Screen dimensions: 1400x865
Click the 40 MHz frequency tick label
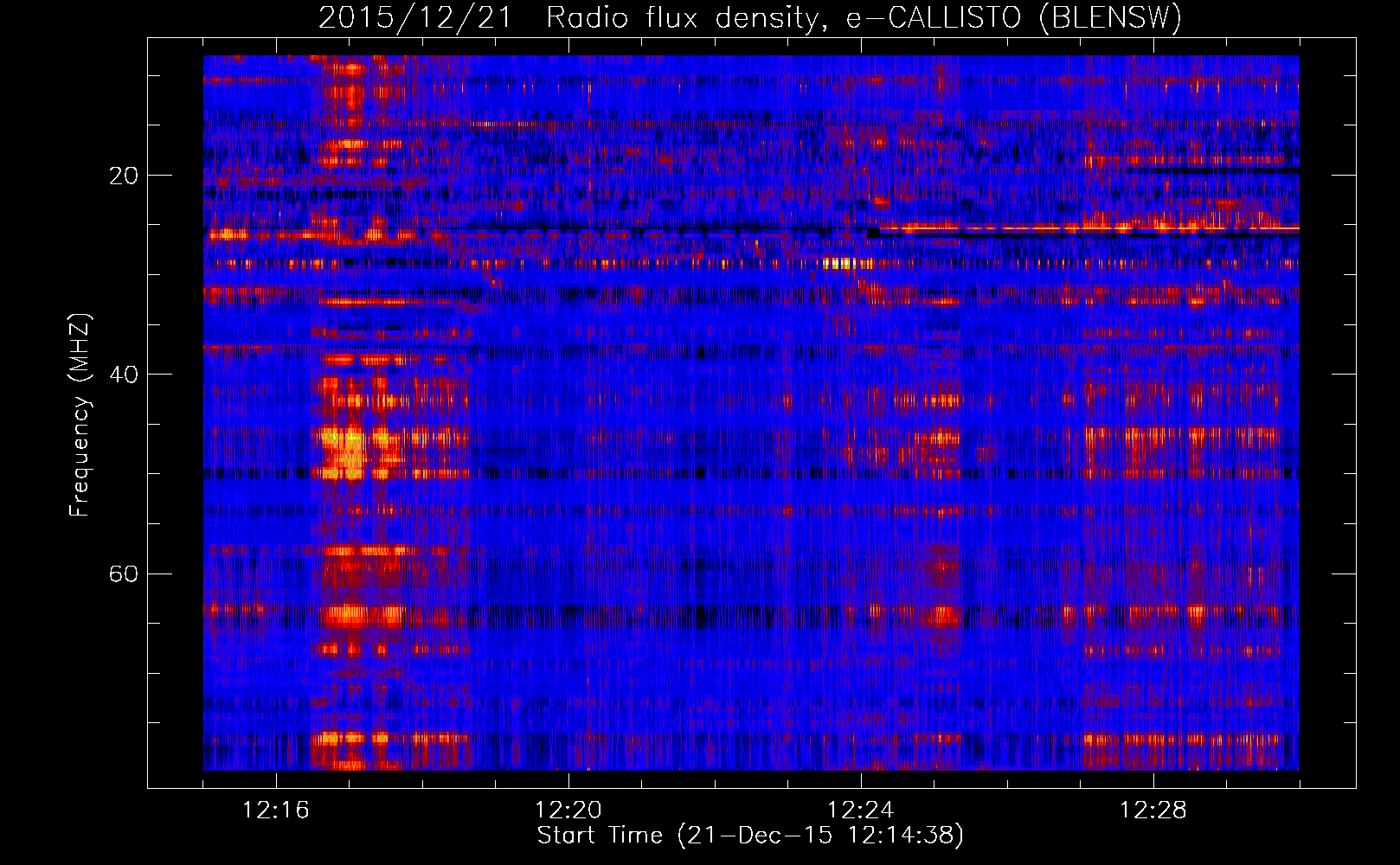124,375
